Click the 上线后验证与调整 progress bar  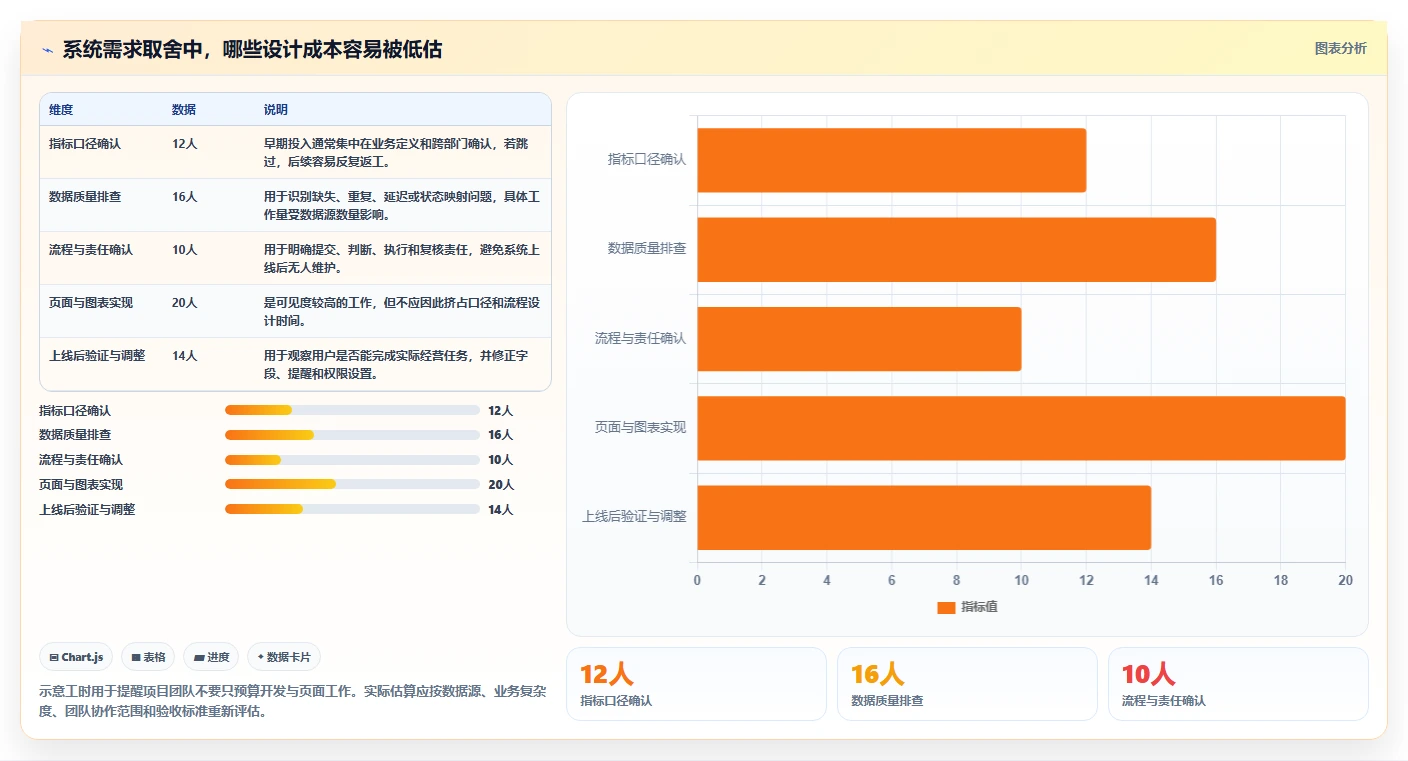[352, 509]
